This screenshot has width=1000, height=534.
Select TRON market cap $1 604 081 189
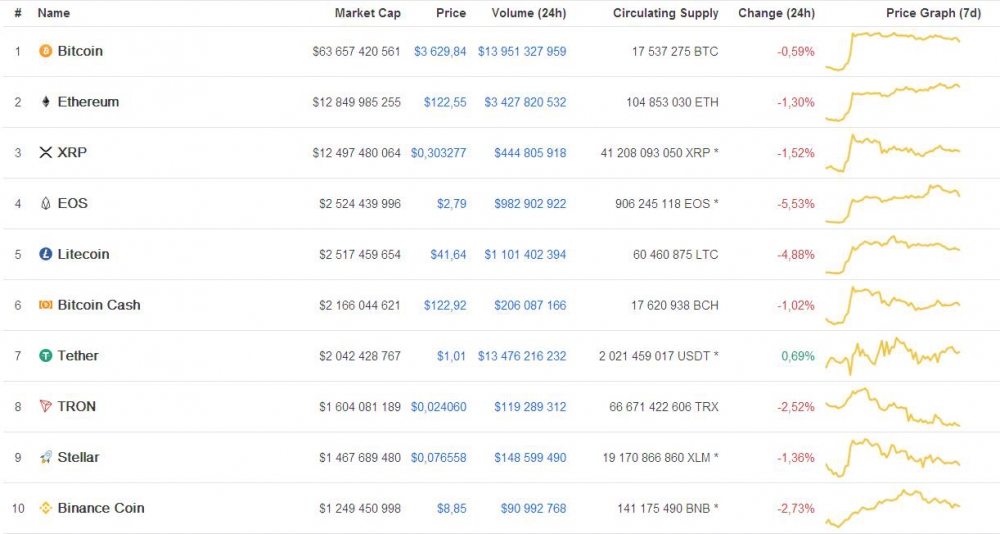click(360, 407)
